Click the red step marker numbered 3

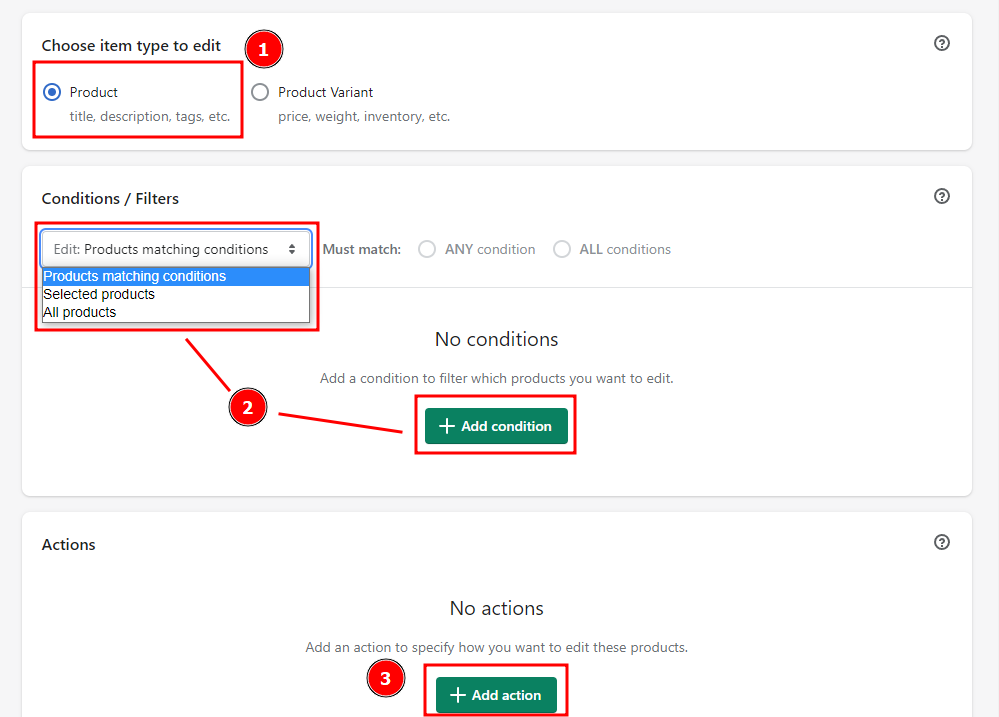pyautogui.click(x=386, y=680)
